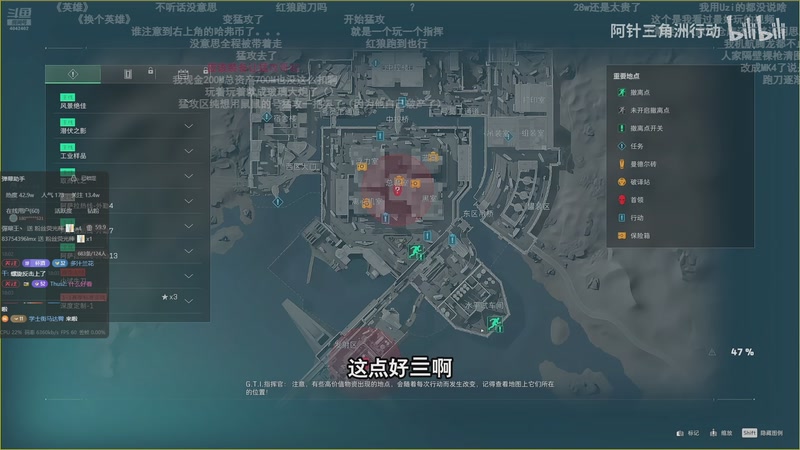
Task: Click the 首领 legend entry
Action: coord(630,199)
